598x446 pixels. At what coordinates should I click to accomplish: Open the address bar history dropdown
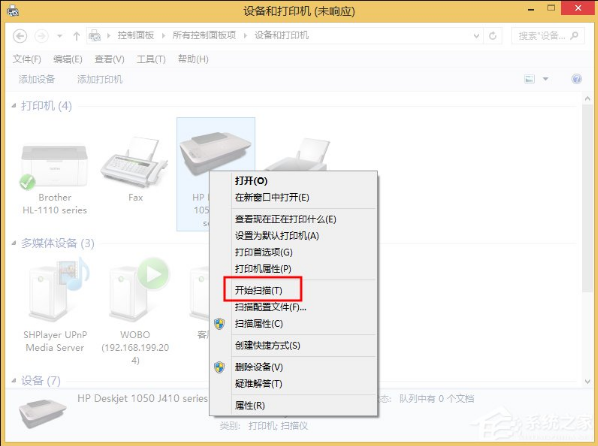pyautogui.click(x=476, y=36)
